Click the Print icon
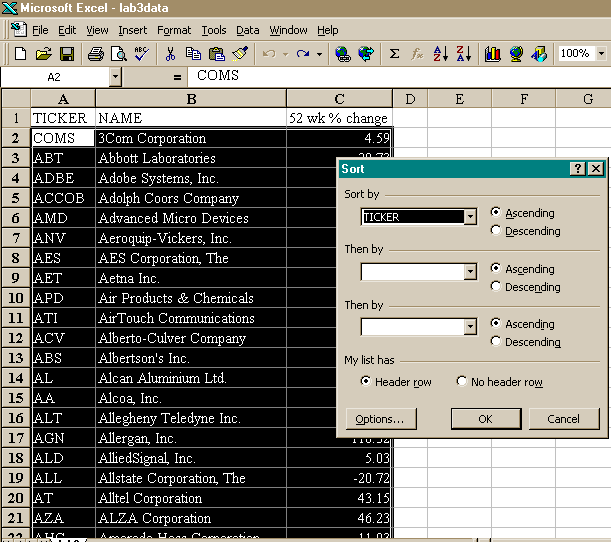Image resolution: width=611 pixels, height=542 pixels. (x=96, y=54)
